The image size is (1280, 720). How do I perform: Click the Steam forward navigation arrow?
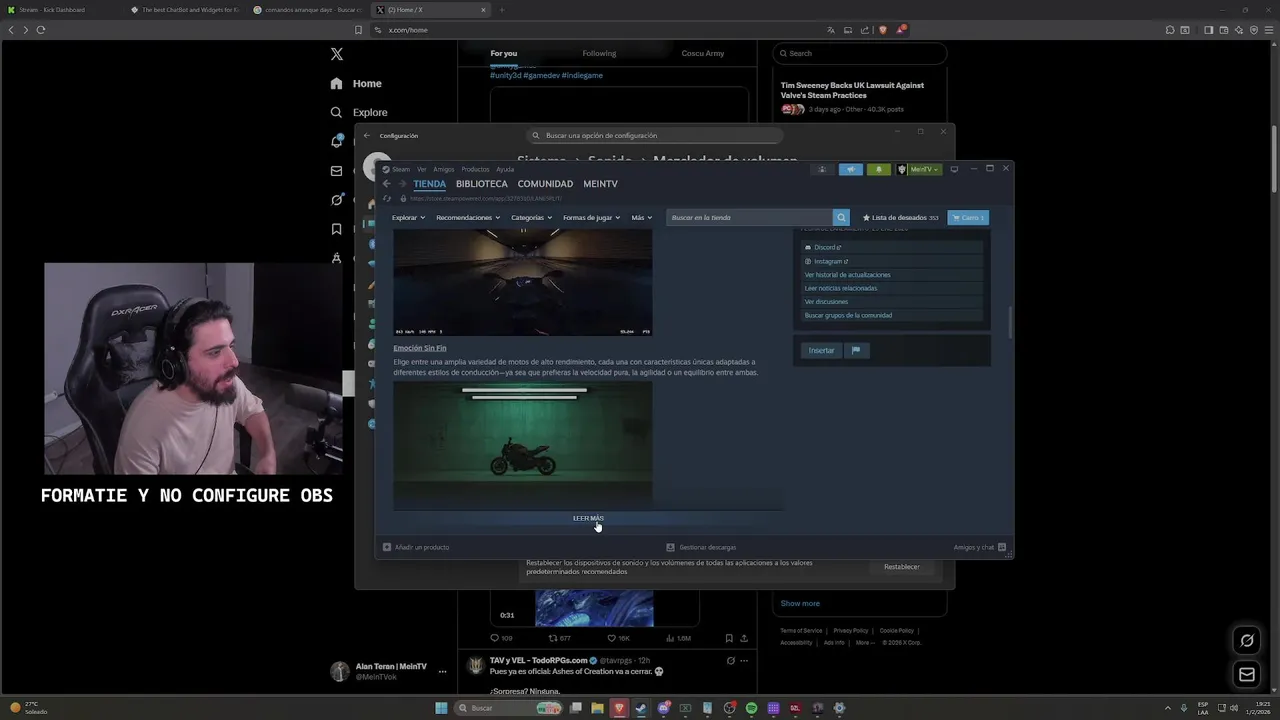402,184
